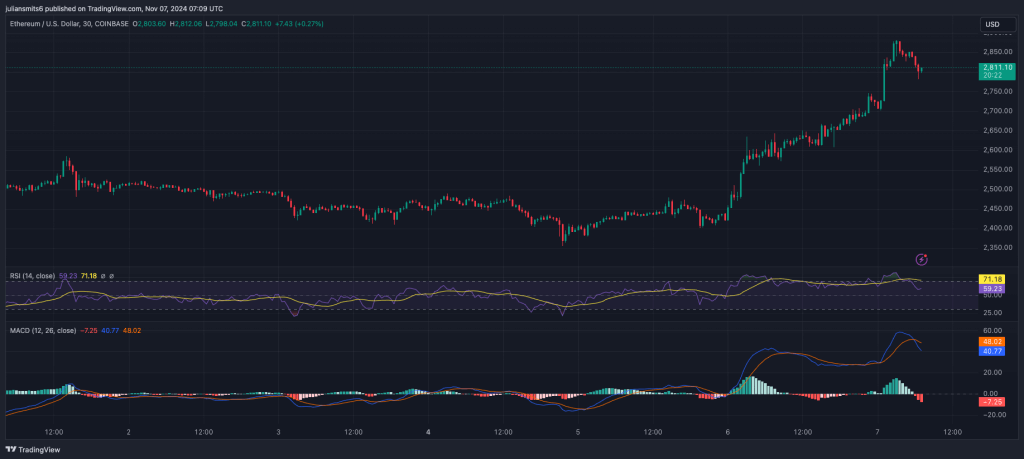Click date label 7 on time axis
The height and width of the screenshot is (459, 1024).
(877, 432)
